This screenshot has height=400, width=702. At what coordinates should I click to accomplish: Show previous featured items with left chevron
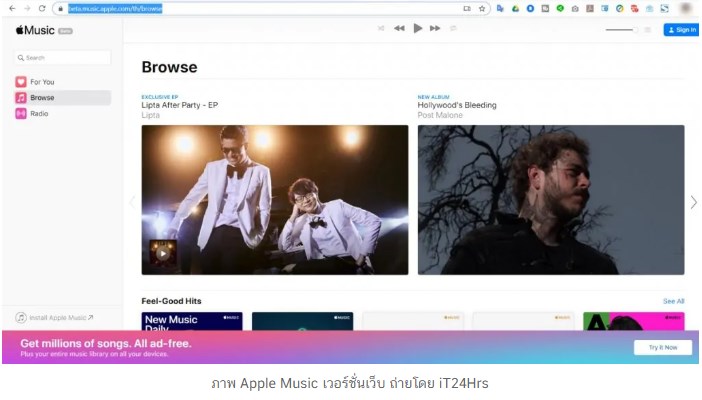click(x=132, y=202)
